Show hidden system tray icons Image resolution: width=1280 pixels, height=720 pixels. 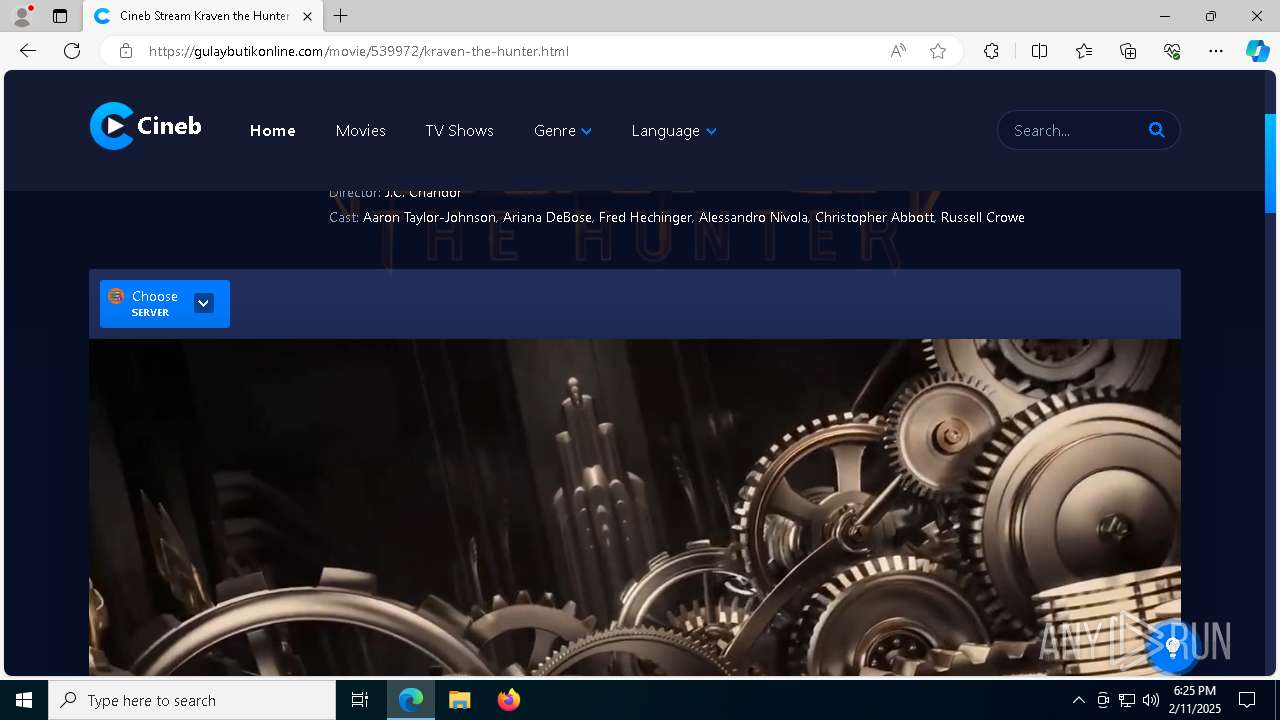click(x=1078, y=700)
